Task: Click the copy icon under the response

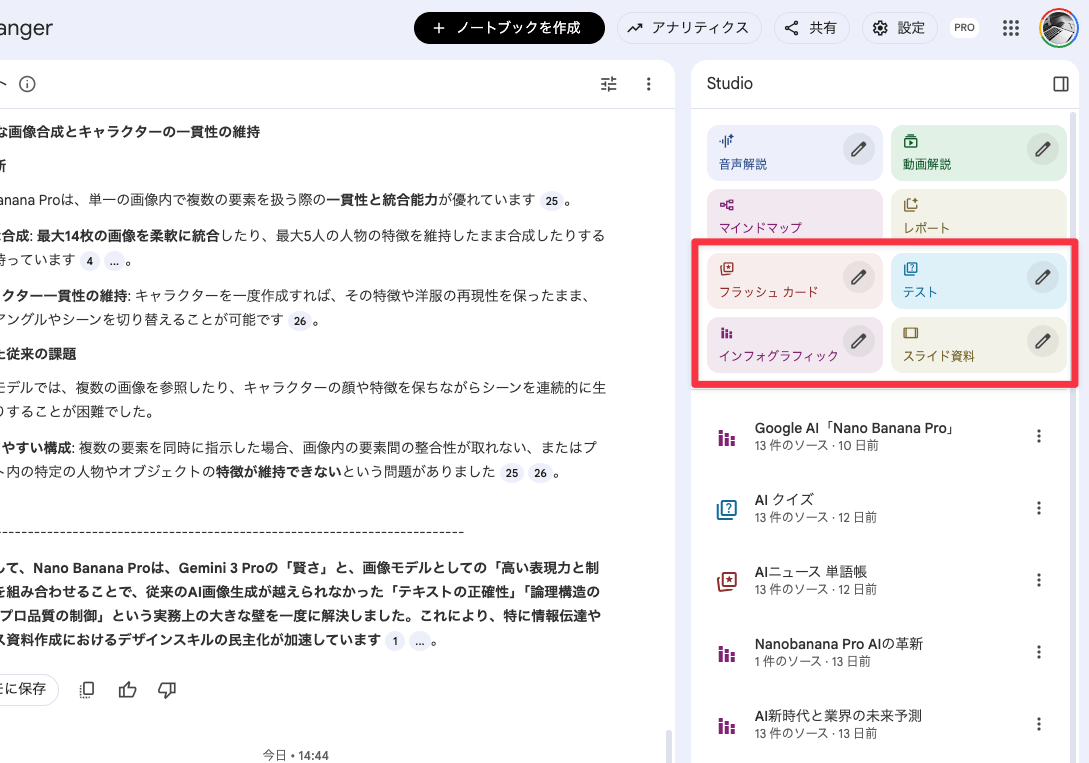Action: pyautogui.click(x=86, y=689)
